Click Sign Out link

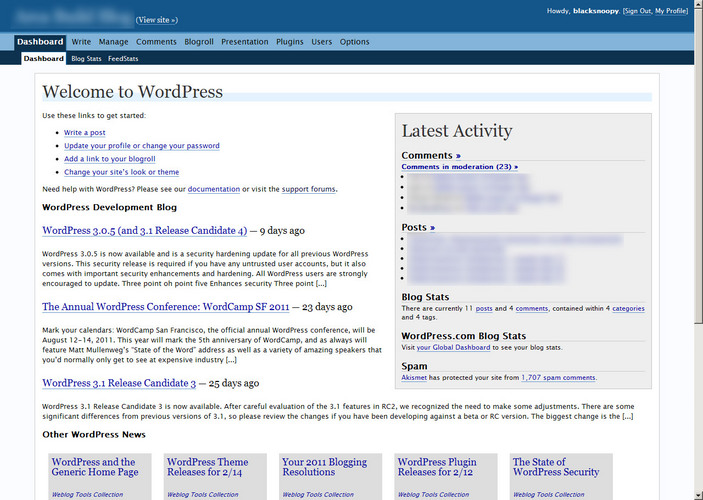pos(638,11)
